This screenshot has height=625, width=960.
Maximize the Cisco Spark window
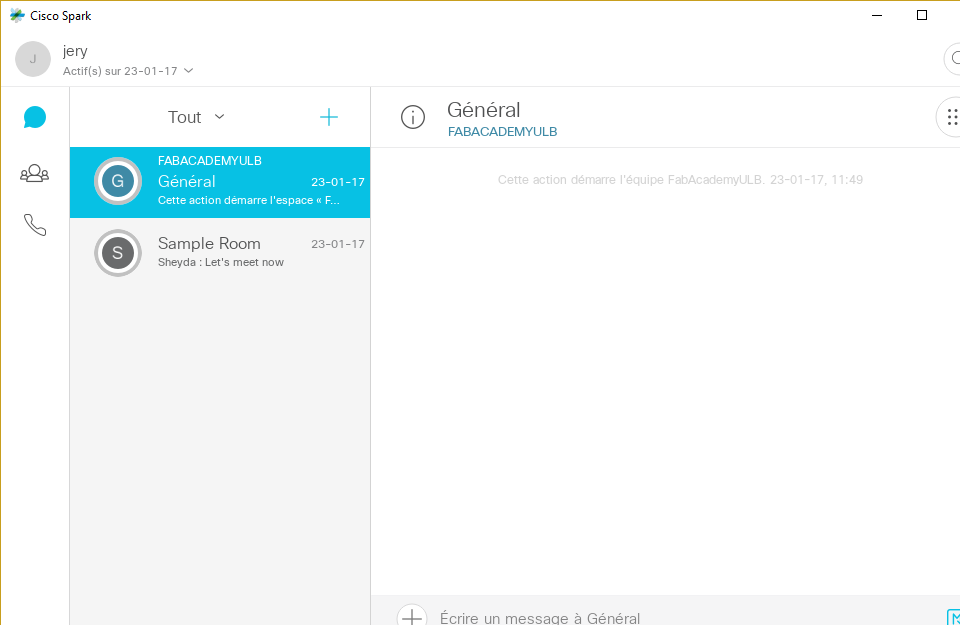(921, 15)
